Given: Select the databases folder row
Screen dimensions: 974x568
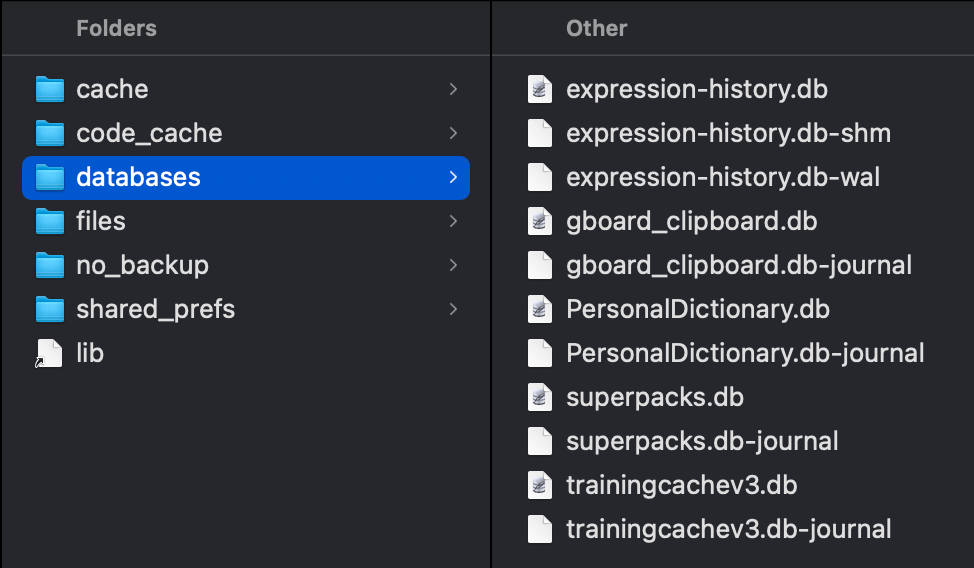Looking at the screenshot, I should [x=245, y=177].
